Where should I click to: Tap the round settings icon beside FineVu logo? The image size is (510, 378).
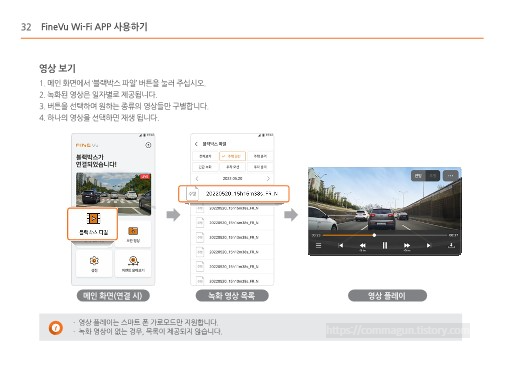point(148,145)
